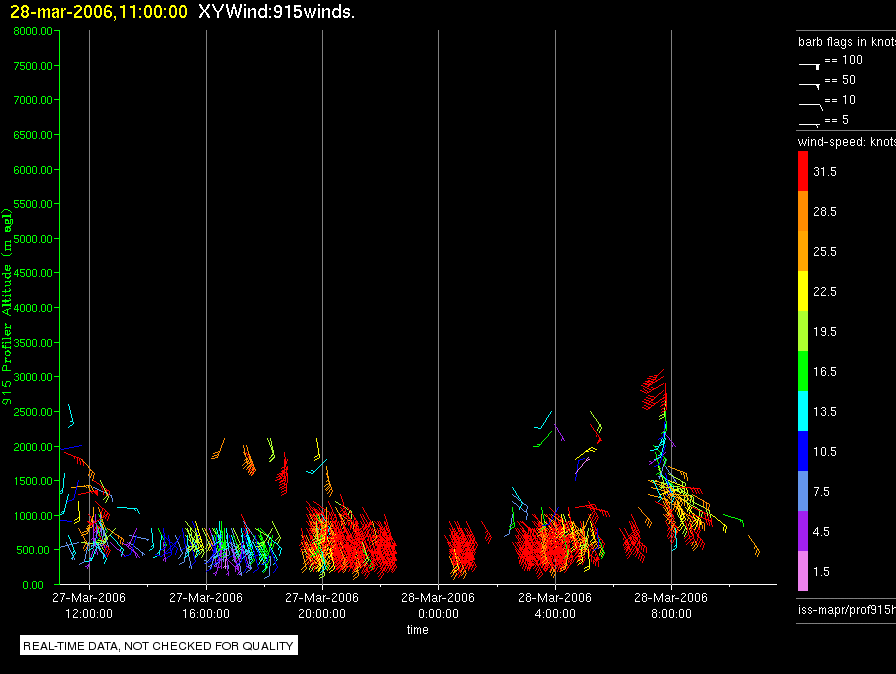The image size is (896, 674).
Task: Select the light blue 7.5 knots swatch
Action: (803, 491)
